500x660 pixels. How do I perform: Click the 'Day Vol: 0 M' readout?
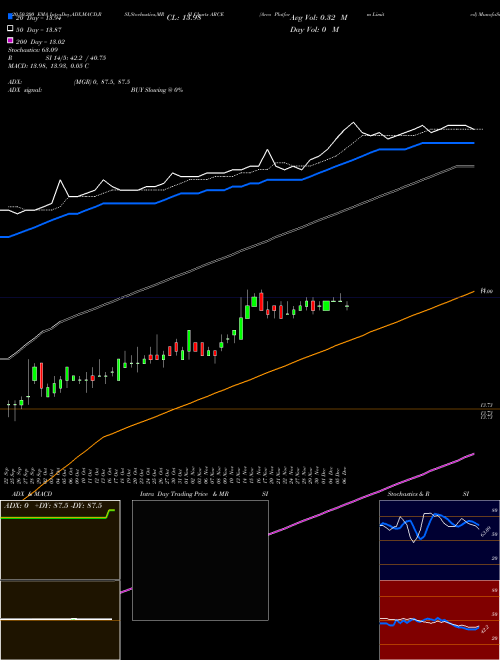314,29
